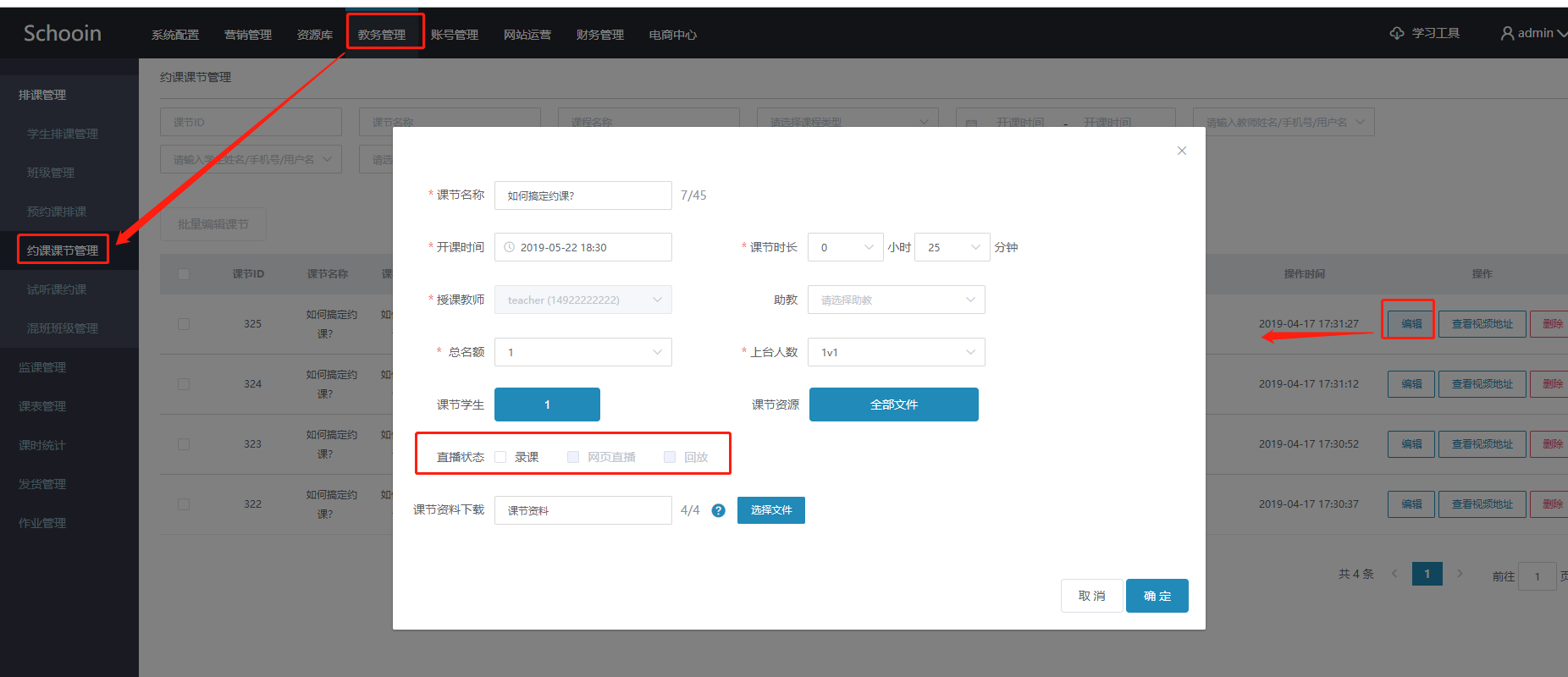Image resolution: width=1568 pixels, height=677 pixels.
Task: Click the cloud download icon beside 学习工具
Action: coord(1397,33)
